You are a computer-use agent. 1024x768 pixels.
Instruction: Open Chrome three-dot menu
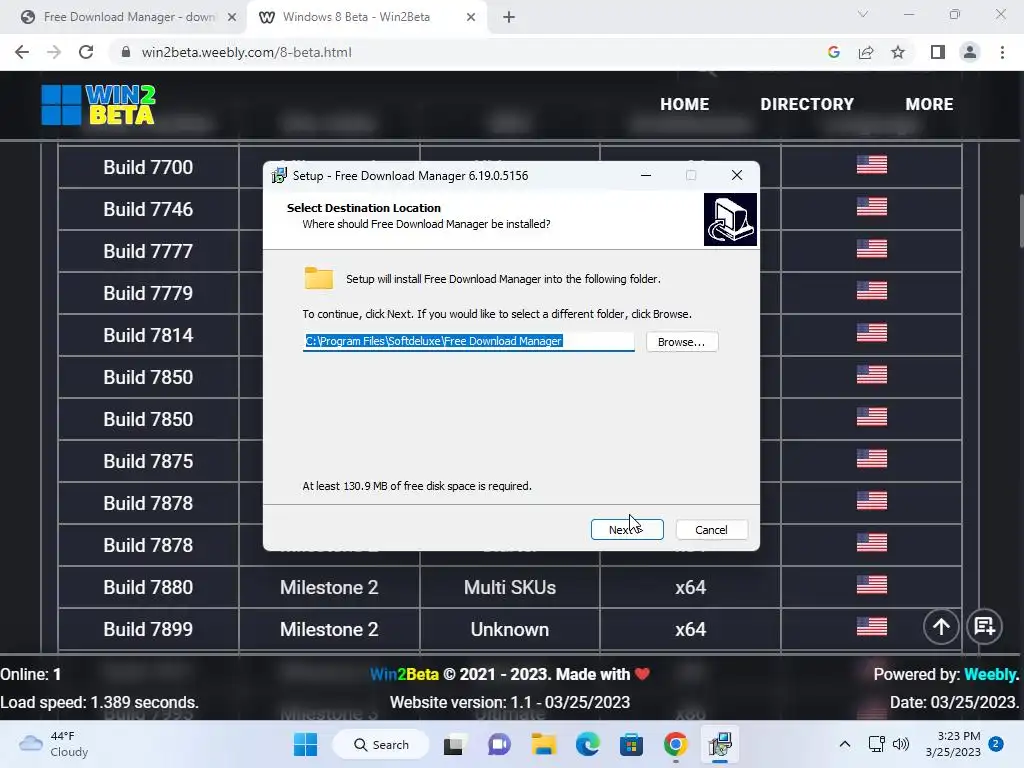(1002, 52)
